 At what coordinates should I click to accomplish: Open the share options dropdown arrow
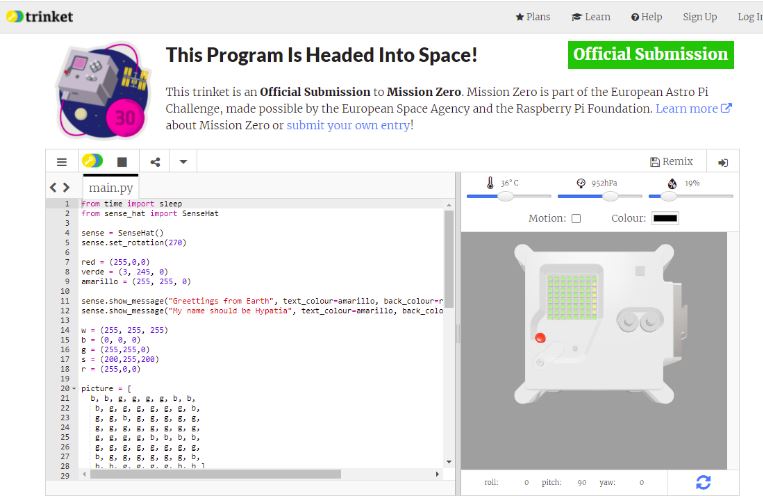pos(183,161)
